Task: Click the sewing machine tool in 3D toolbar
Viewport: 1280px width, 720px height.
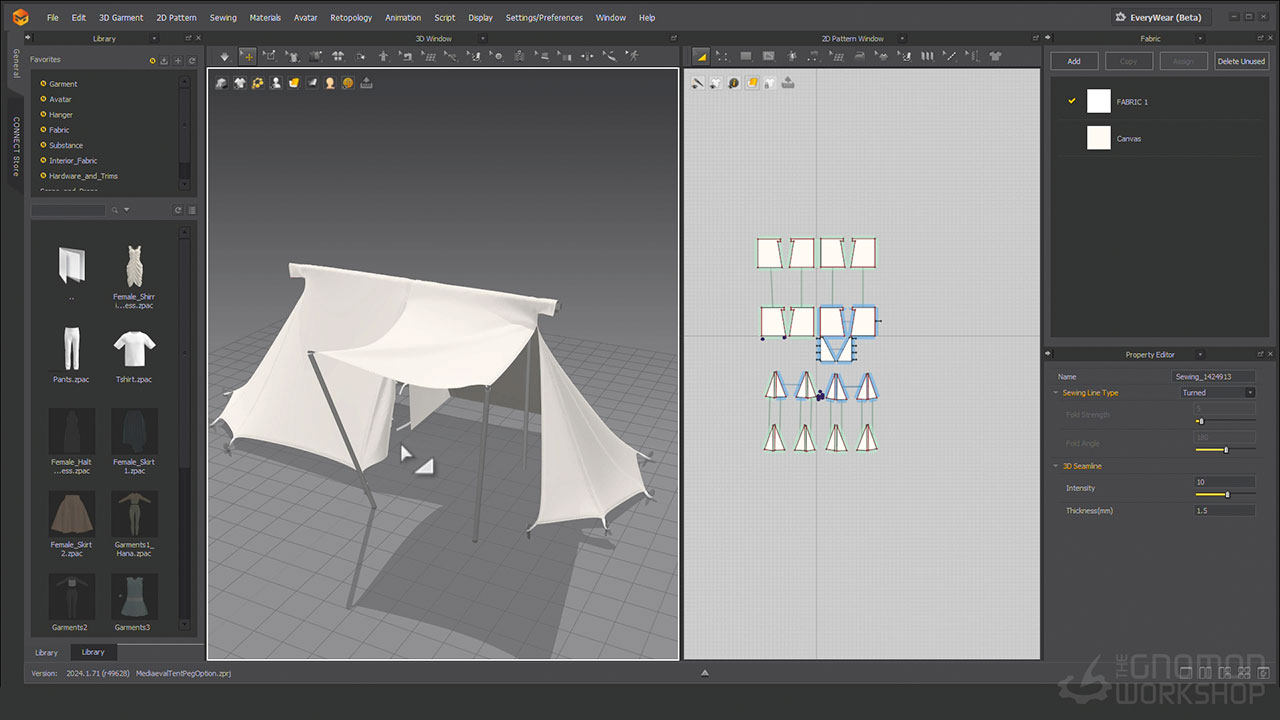Action: point(405,56)
